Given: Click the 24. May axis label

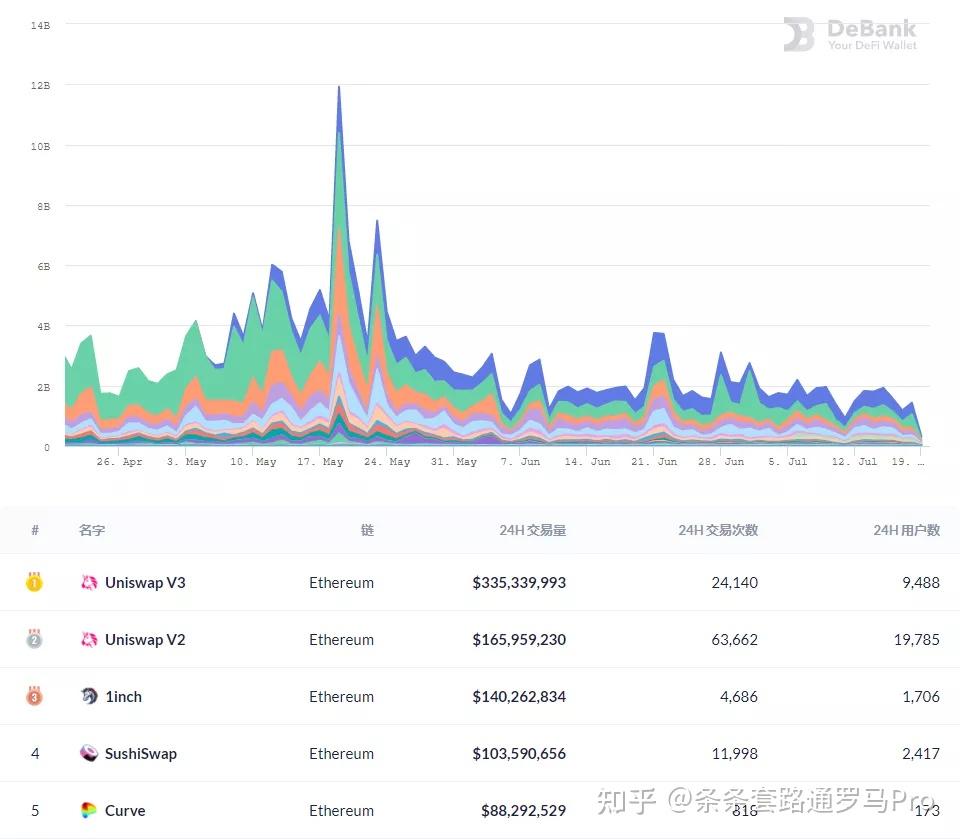Looking at the screenshot, I should coord(387,461).
